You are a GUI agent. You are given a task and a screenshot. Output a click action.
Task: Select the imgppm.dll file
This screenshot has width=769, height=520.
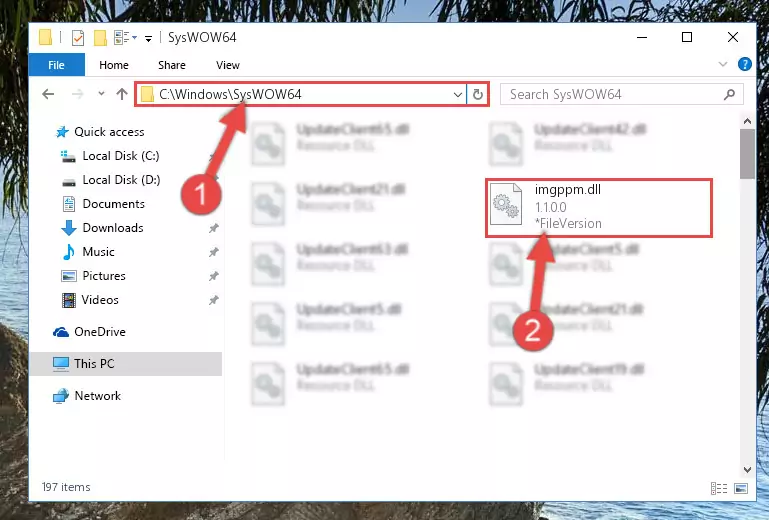tap(598, 208)
